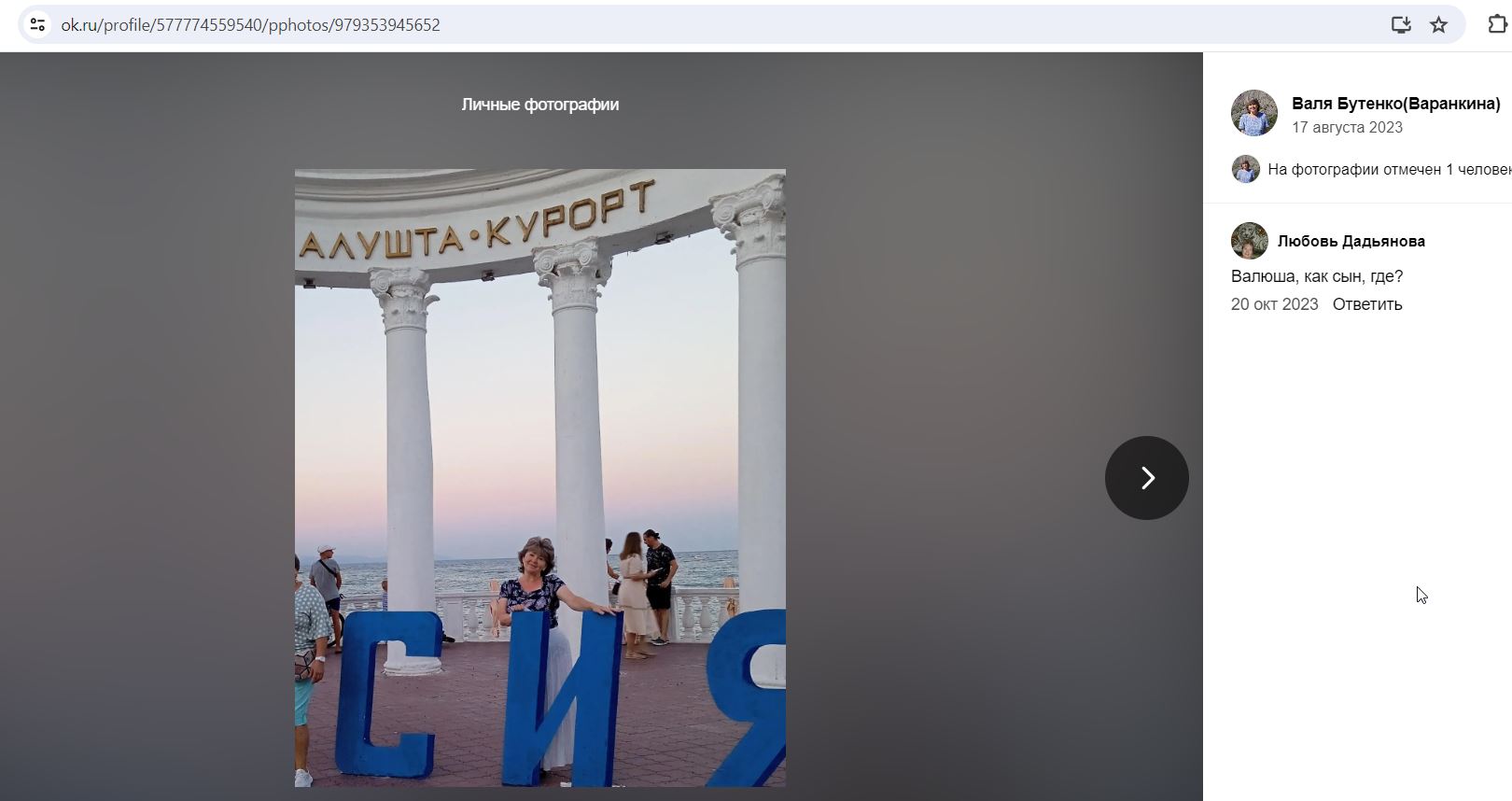Open the browser extensions puzzle icon
Image resolution: width=1512 pixels, height=801 pixels.
(1497, 24)
